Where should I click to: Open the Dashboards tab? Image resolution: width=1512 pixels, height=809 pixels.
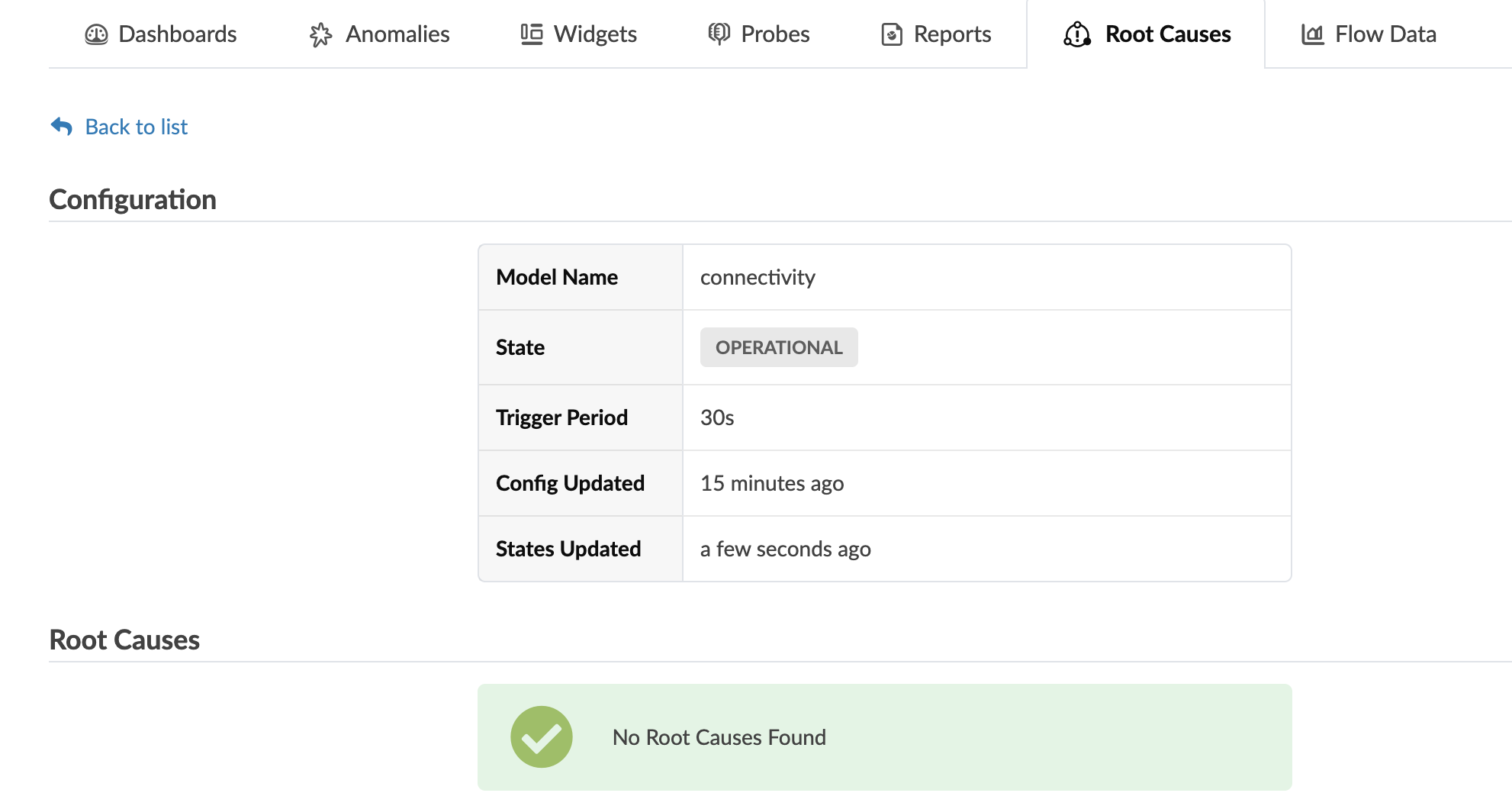tap(177, 34)
